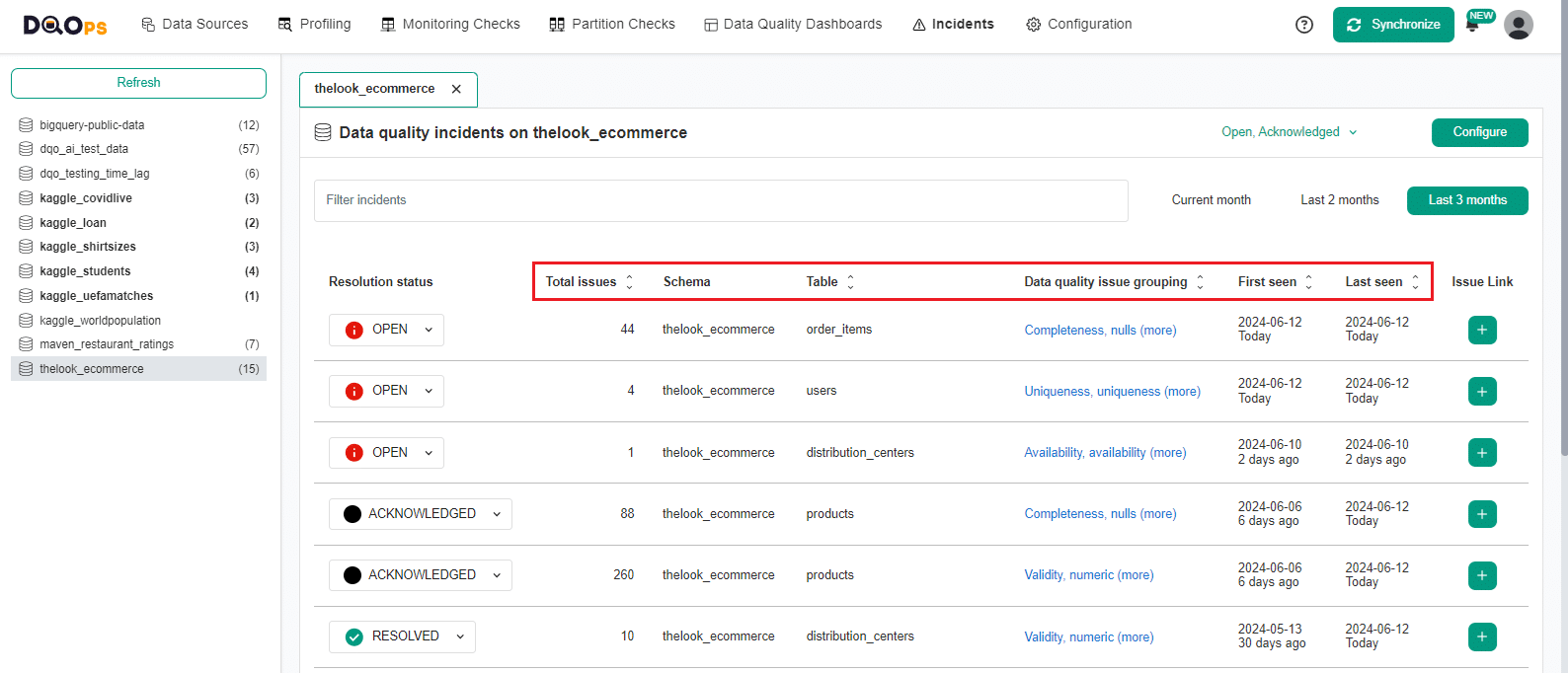This screenshot has height=673, width=1568.
Task: Open OPEN status dropdown for users
Action: 386,391
